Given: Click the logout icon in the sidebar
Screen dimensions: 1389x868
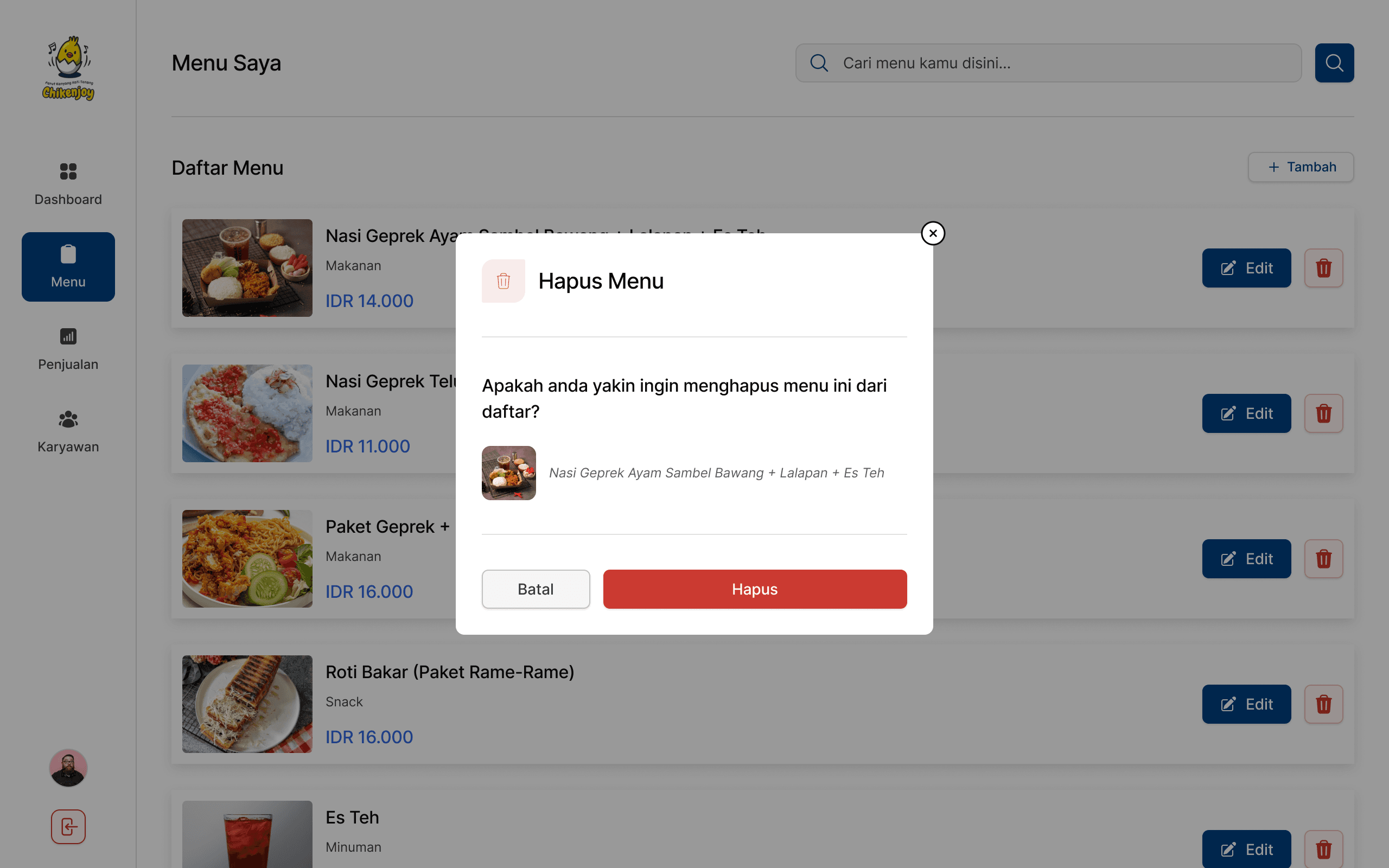Looking at the screenshot, I should [68, 827].
